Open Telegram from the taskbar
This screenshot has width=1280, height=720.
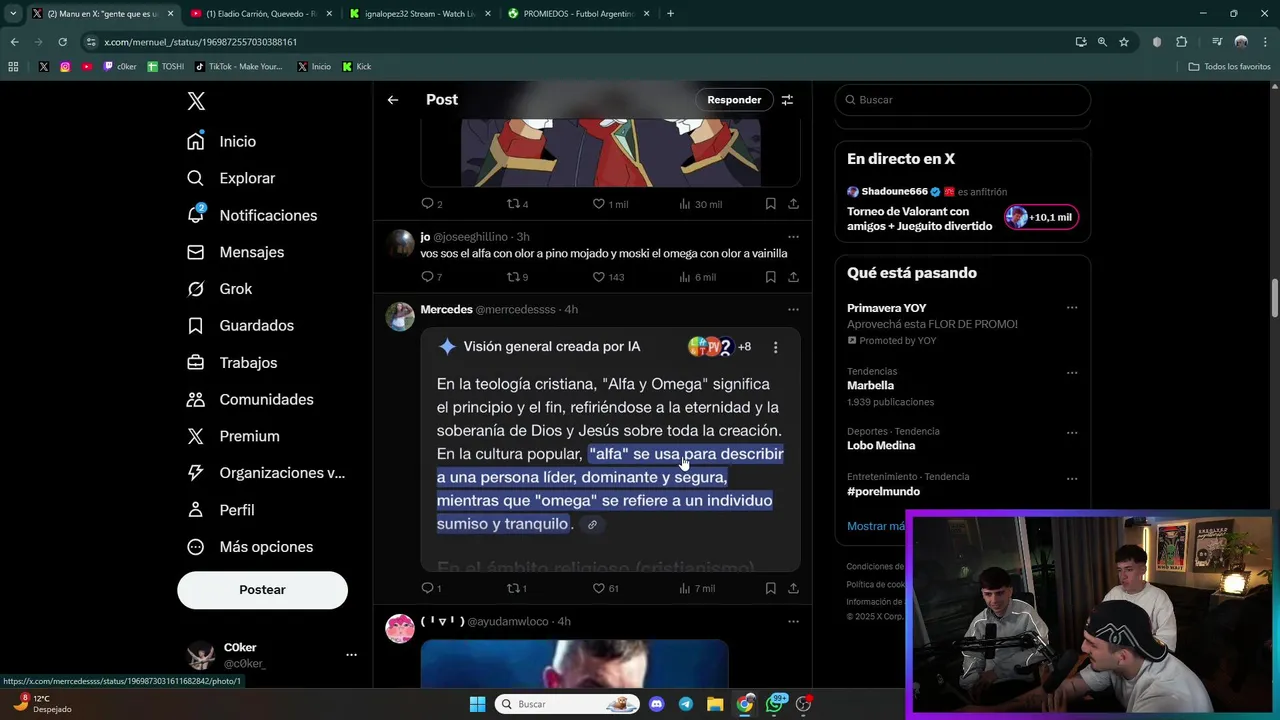pyautogui.click(x=685, y=704)
